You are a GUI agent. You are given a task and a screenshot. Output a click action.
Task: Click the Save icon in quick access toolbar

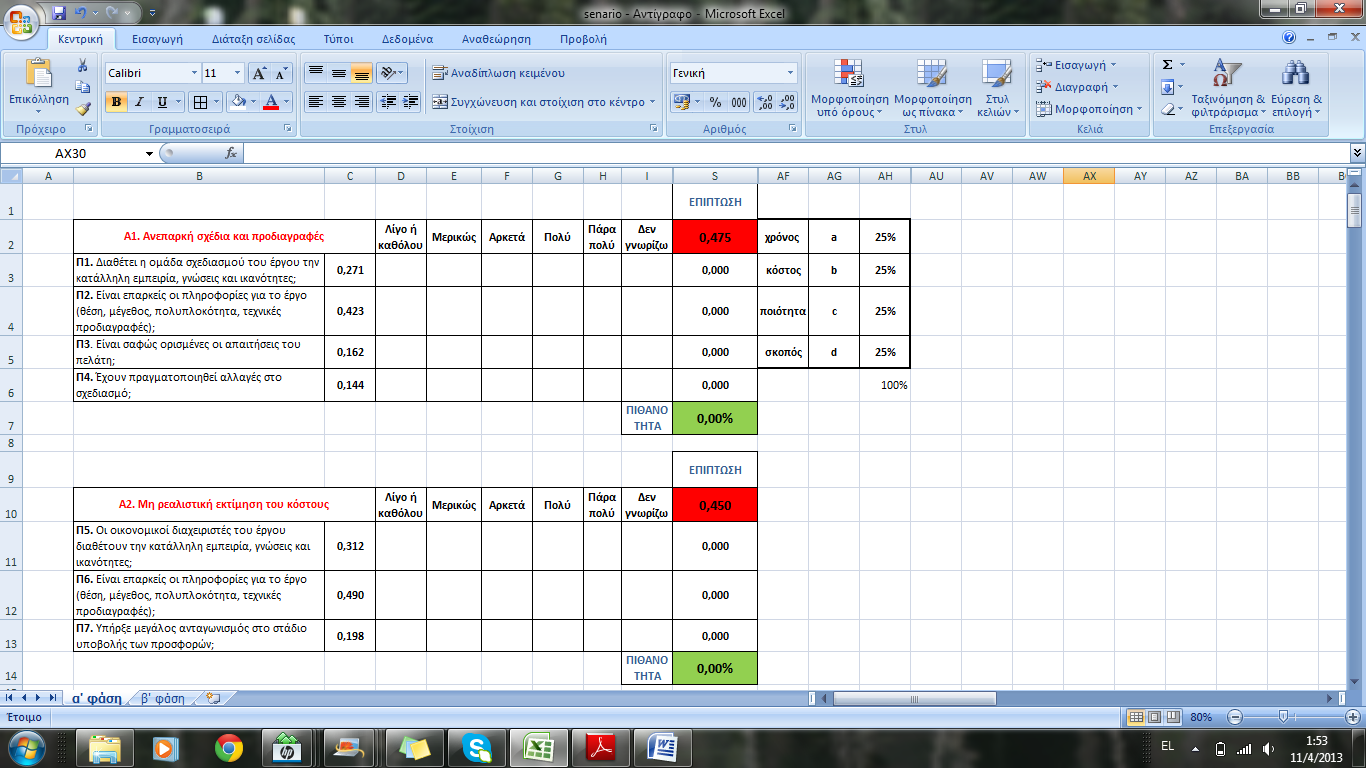[58, 13]
